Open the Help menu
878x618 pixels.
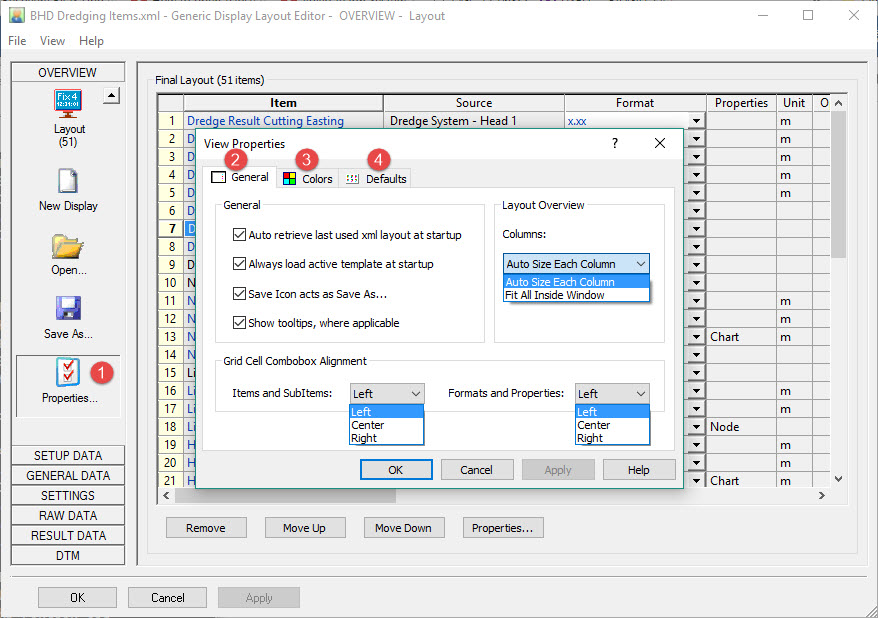click(x=91, y=41)
